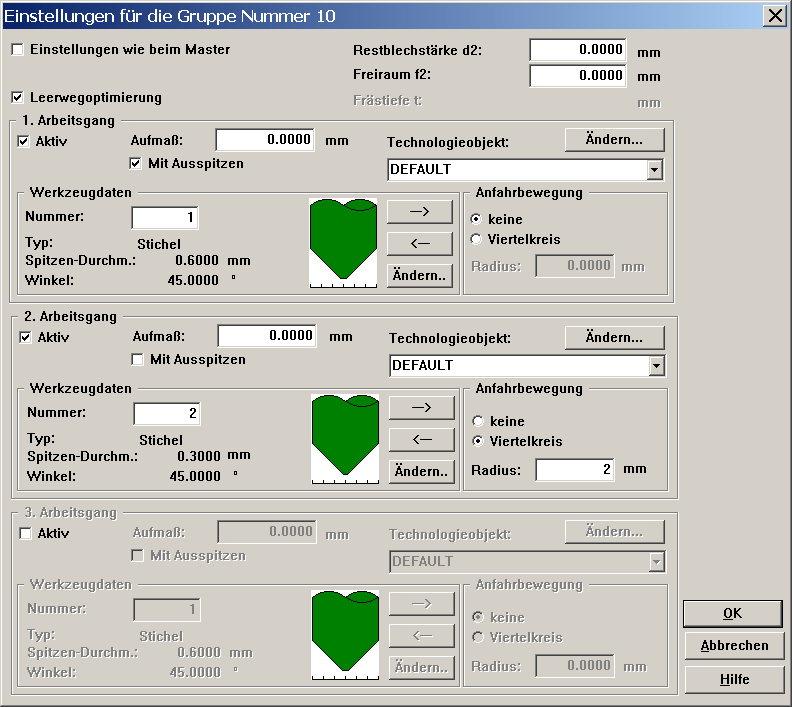Click the Abbrechen button
Image resolution: width=792 pixels, height=707 pixels.
[x=734, y=646]
